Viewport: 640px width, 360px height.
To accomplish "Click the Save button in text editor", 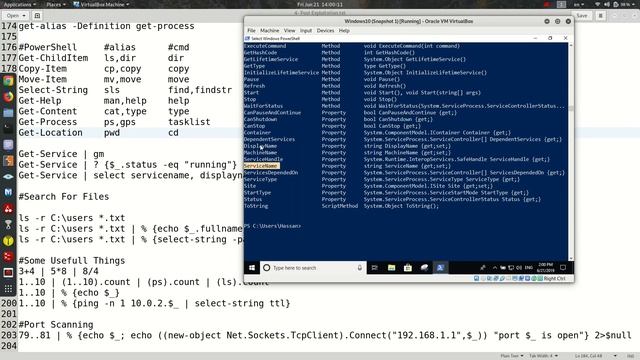I will (x=582, y=16).
